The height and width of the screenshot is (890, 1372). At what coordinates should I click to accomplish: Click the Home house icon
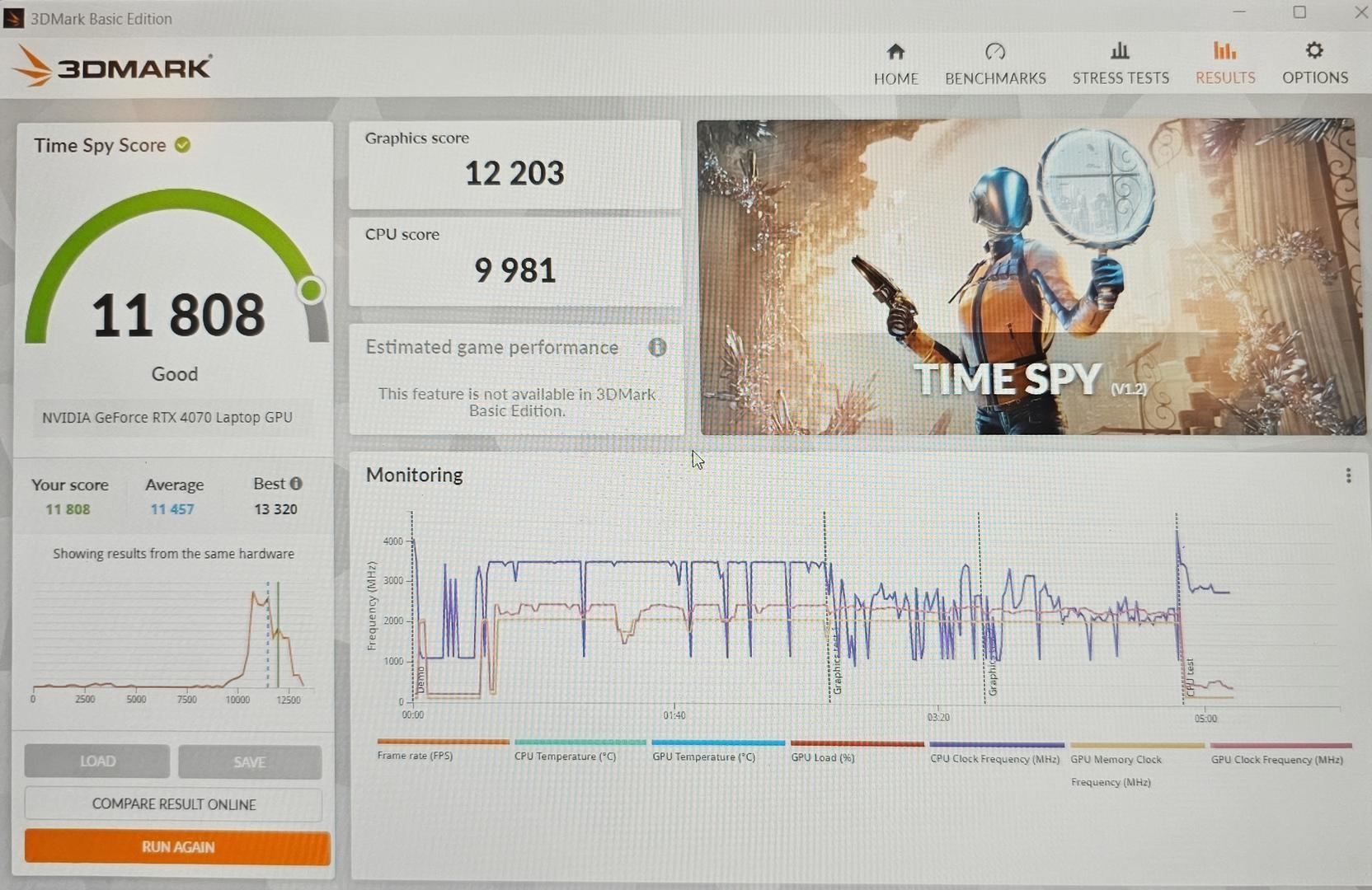click(895, 52)
